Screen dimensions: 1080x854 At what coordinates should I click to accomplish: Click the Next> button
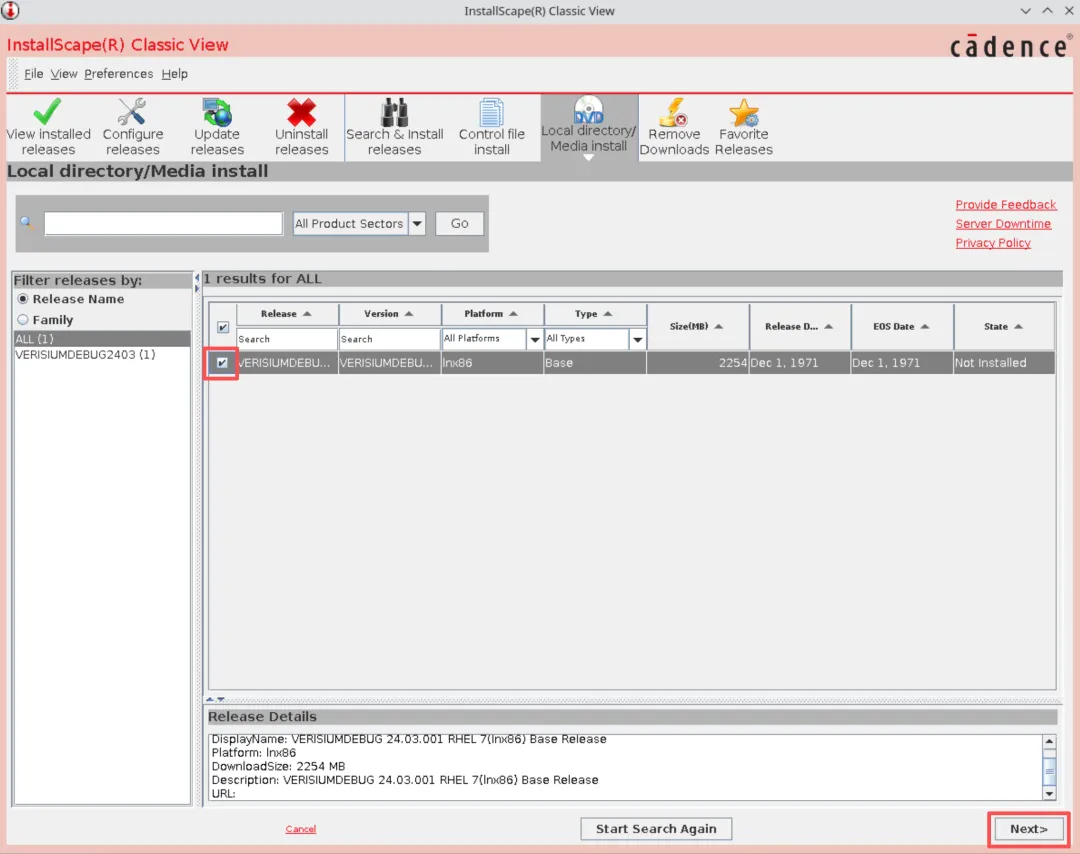click(x=1028, y=829)
